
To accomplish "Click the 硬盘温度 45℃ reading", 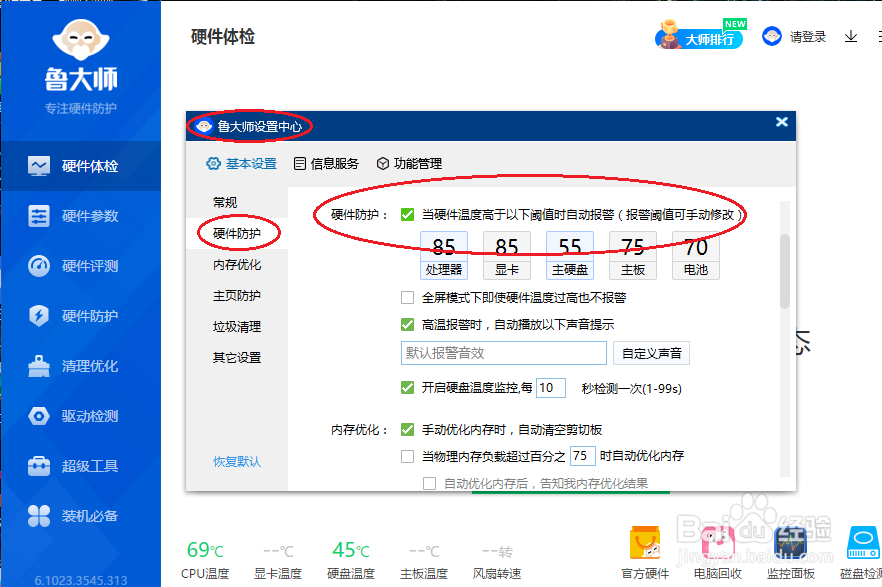I will 351,550.
